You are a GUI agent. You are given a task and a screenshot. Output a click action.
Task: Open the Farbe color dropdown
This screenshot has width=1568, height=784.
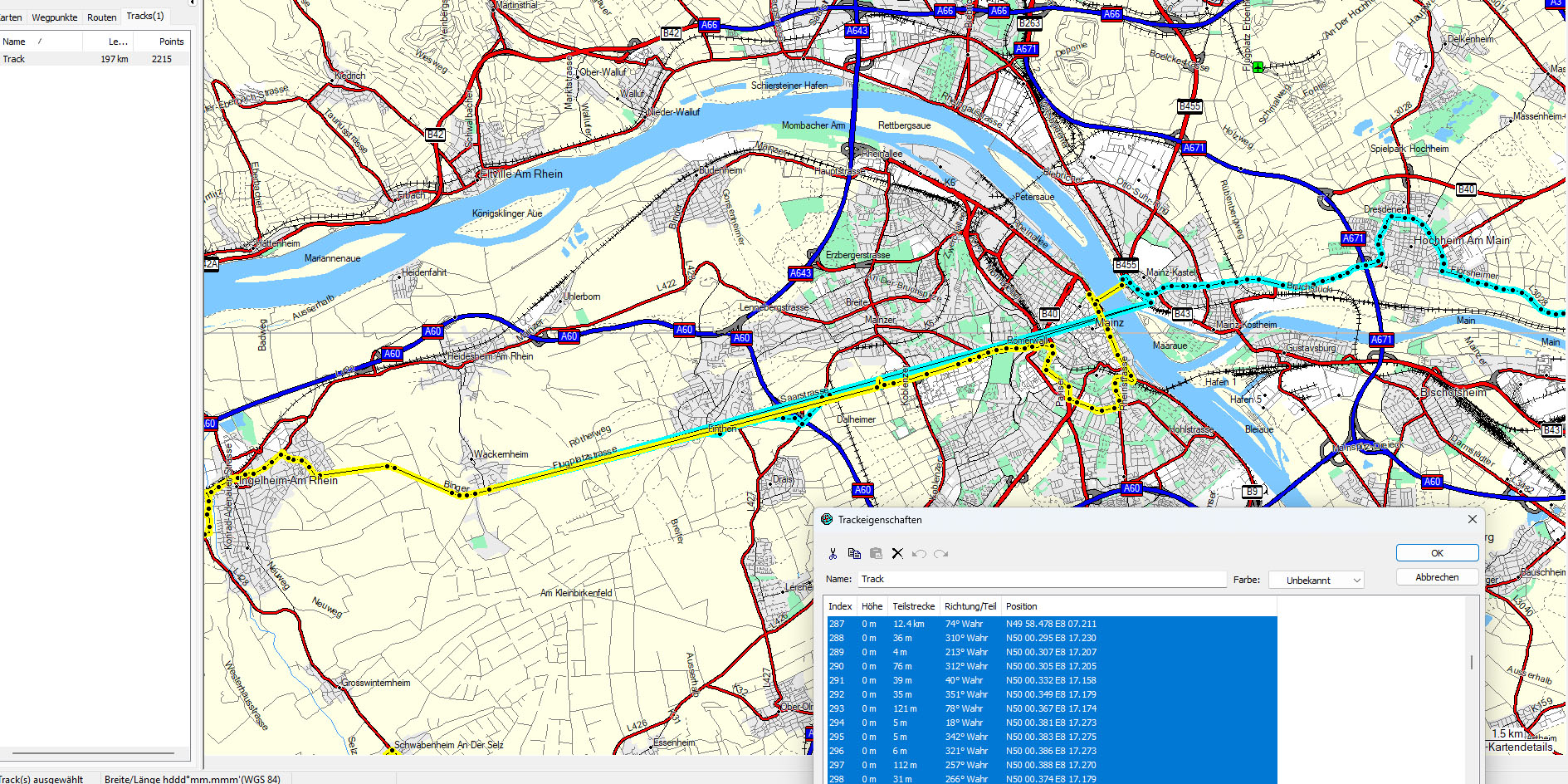click(x=1316, y=581)
